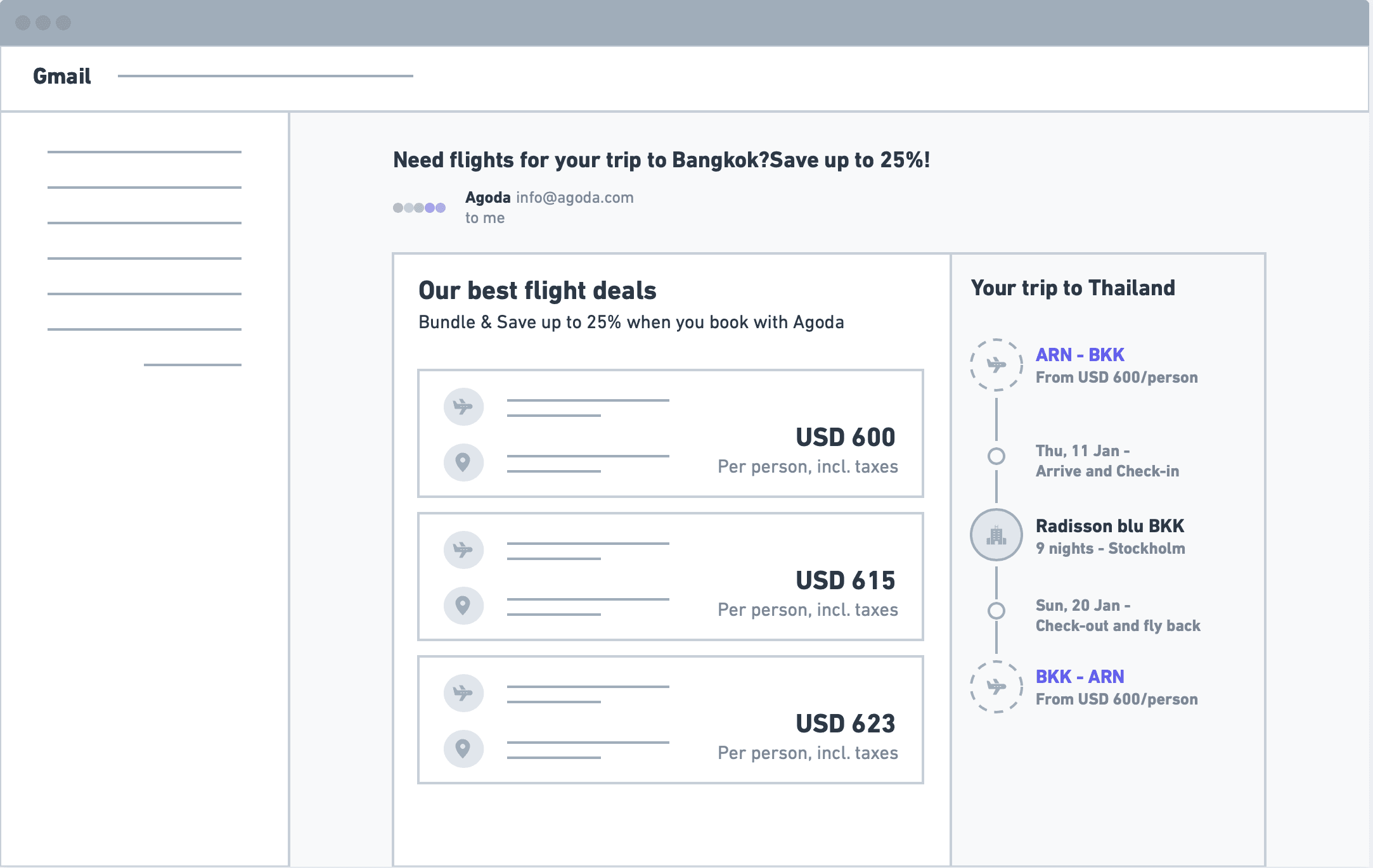The height and width of the screenshot is (868, 1373).
Task: Select the USD 615 flight deal price
Action: (846, 580)
